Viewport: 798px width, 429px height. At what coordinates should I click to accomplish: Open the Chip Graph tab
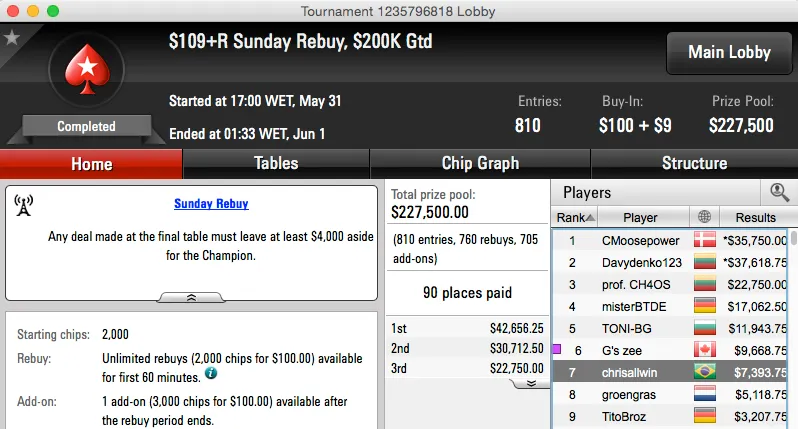click(x=480, y=163)
